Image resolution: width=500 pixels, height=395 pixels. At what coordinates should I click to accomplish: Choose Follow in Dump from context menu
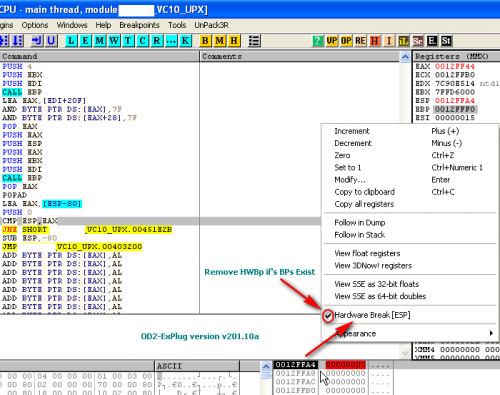point(360,222)
